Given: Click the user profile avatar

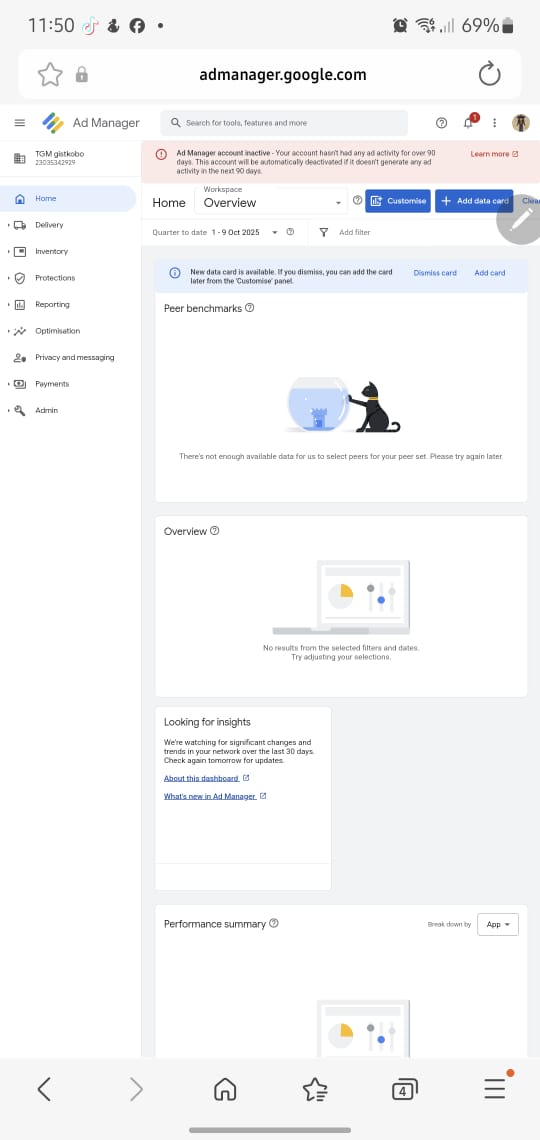Looking at the screenshot, I should point(520,123).
